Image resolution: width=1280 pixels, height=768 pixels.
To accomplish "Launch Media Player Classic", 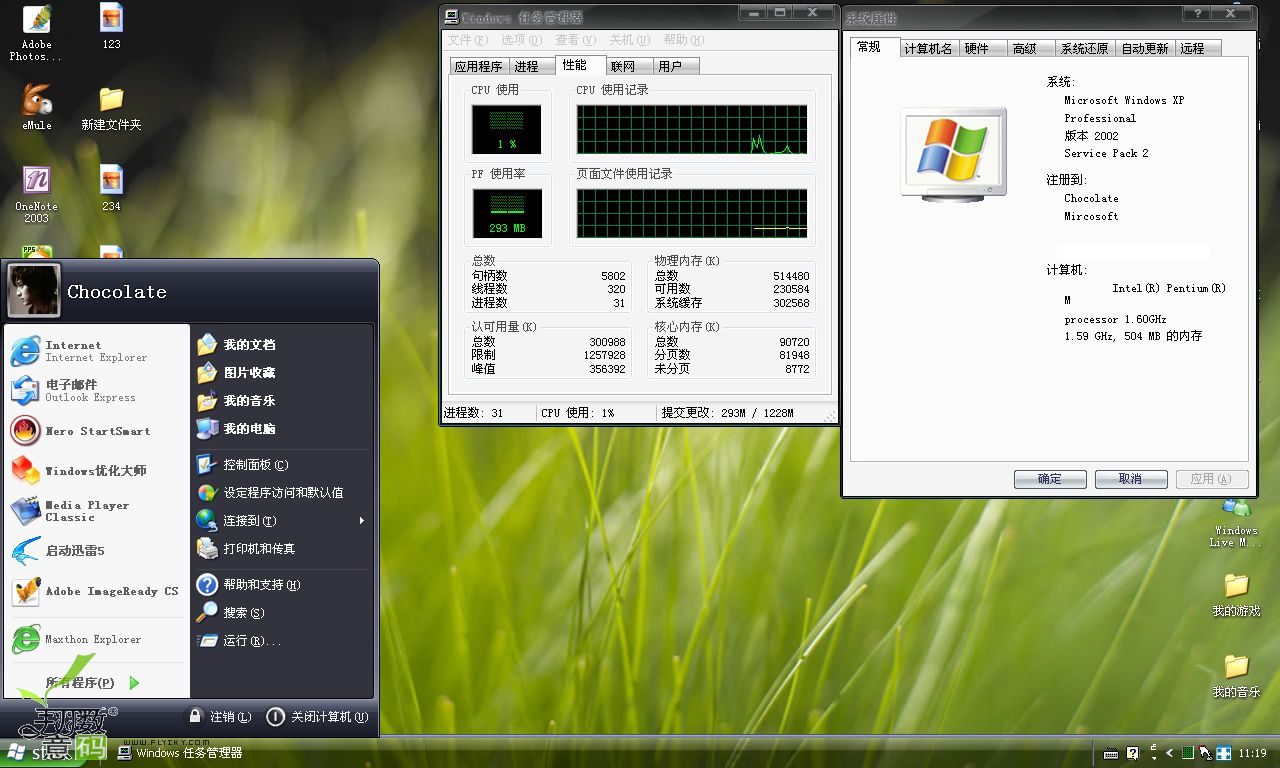I will [x=96, y=511].
